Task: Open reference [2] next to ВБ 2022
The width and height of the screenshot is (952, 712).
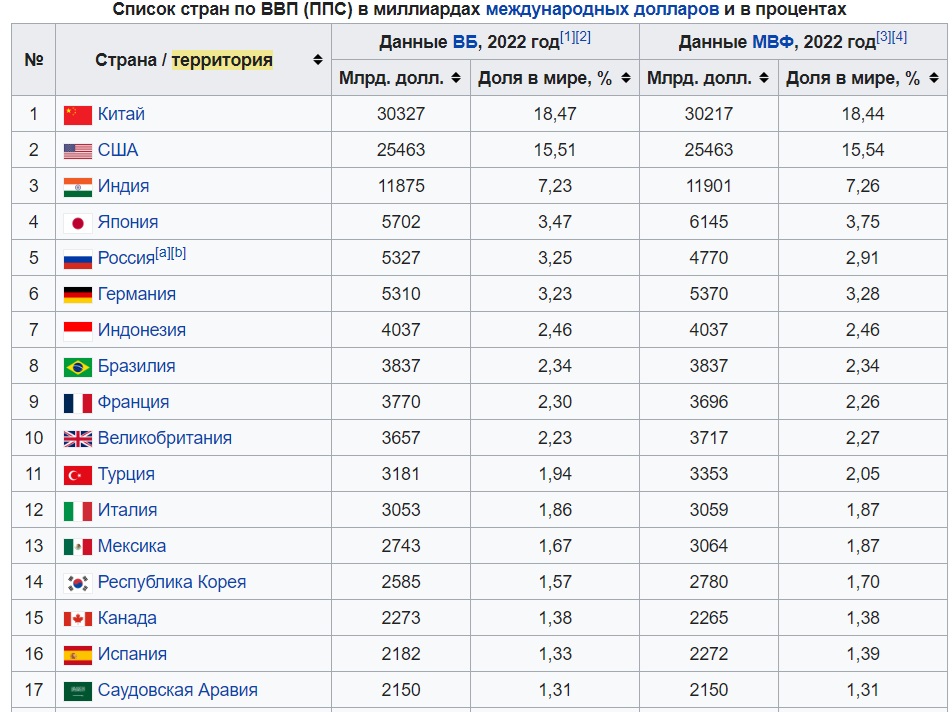Action: 583,37
